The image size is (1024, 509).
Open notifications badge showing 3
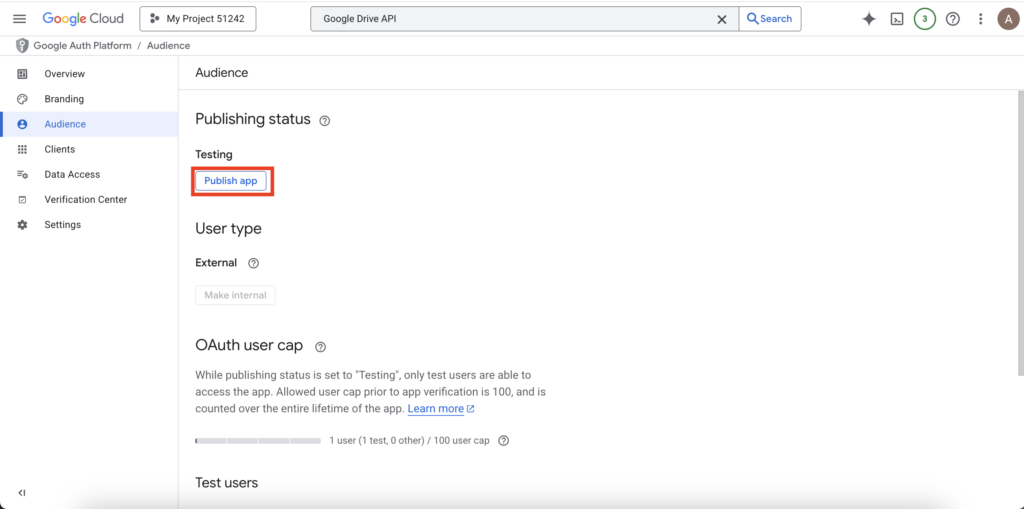(925, 19)
